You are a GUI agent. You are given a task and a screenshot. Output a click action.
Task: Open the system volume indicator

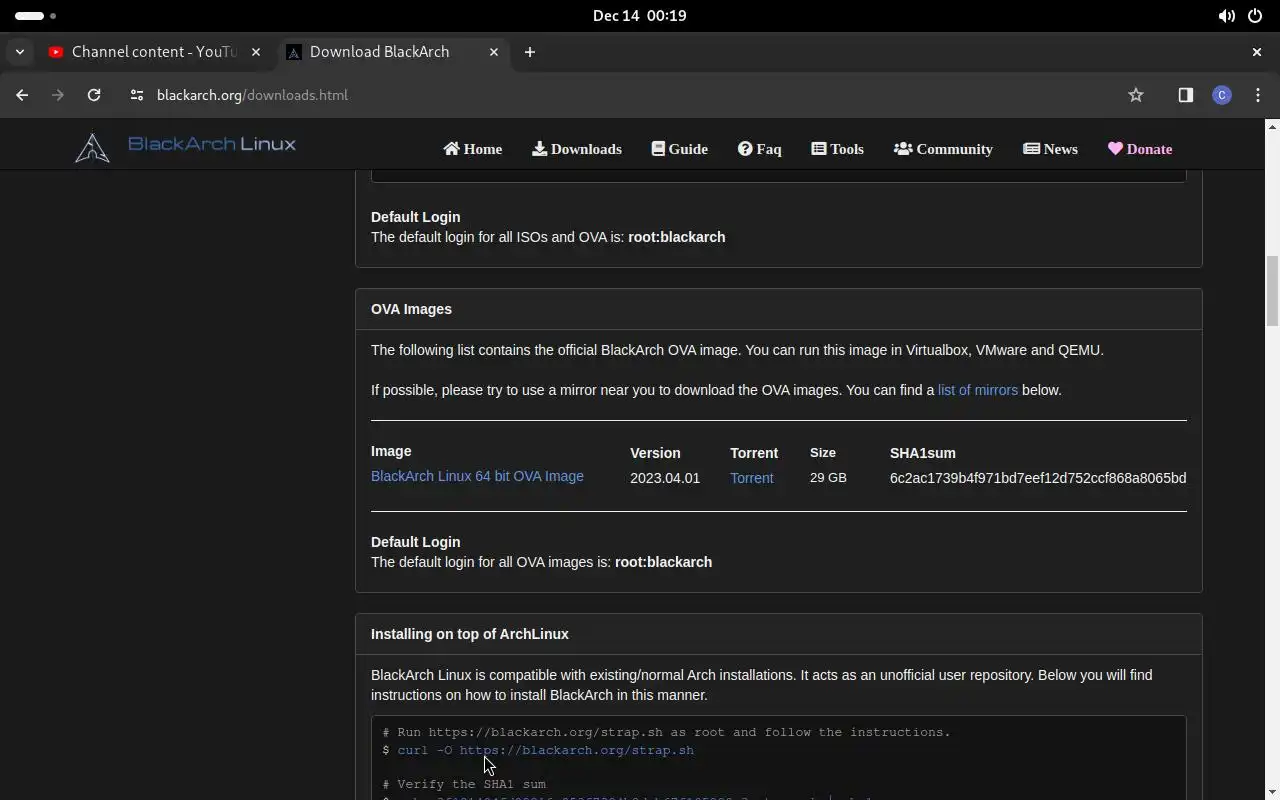(1226, 16)
